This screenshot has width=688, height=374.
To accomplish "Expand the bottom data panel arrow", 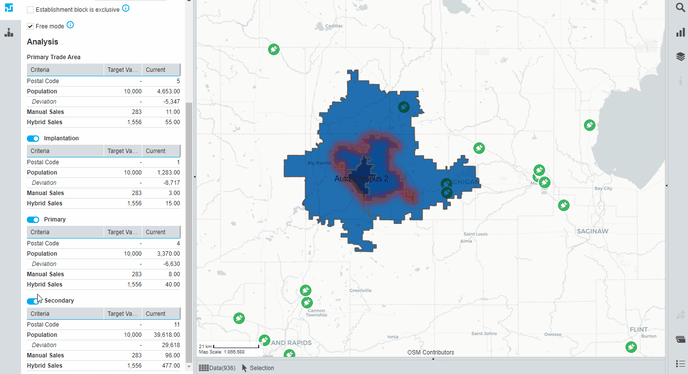I will [433, 359].
